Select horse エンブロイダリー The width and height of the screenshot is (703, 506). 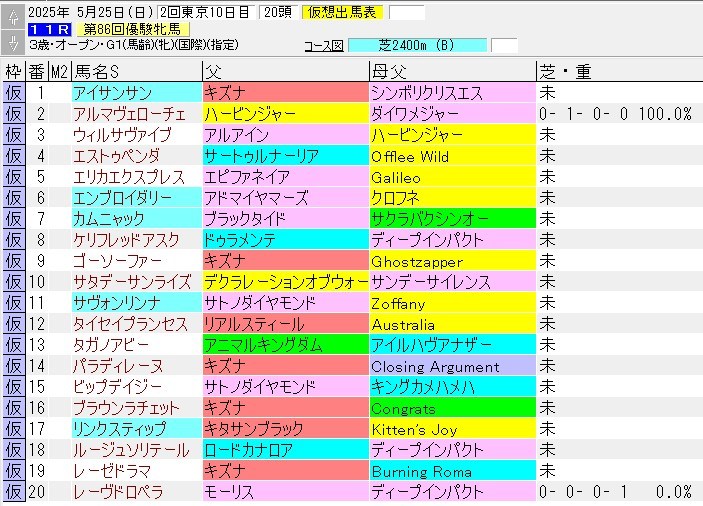coord(137,198)
